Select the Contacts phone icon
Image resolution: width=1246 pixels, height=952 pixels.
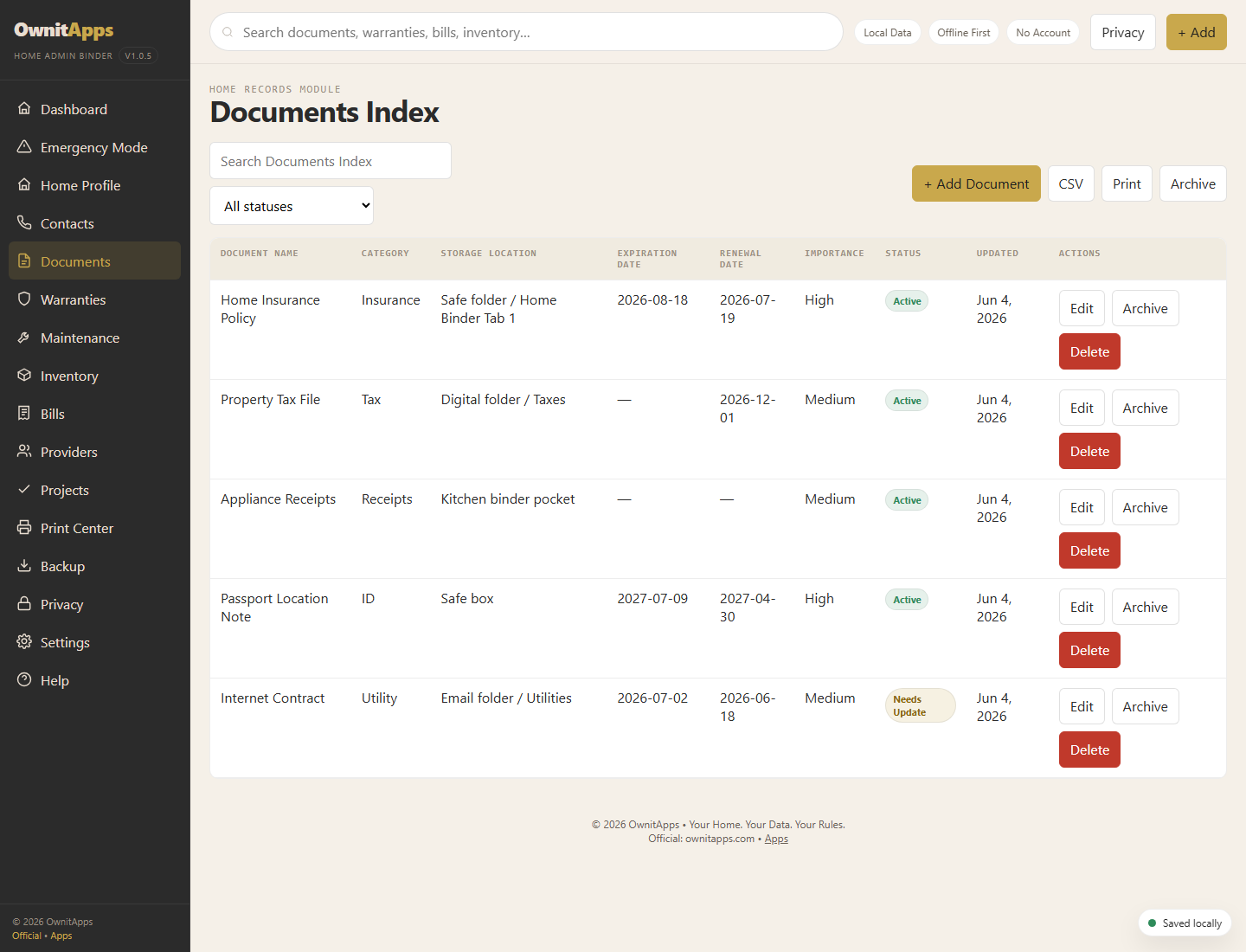pos(24,223)
